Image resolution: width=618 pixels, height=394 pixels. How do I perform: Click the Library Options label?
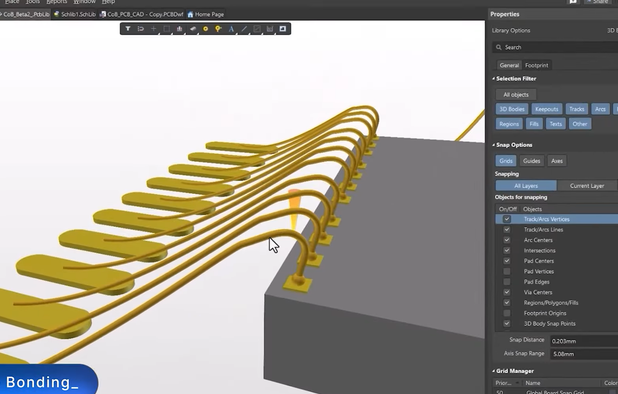[511, 30]
